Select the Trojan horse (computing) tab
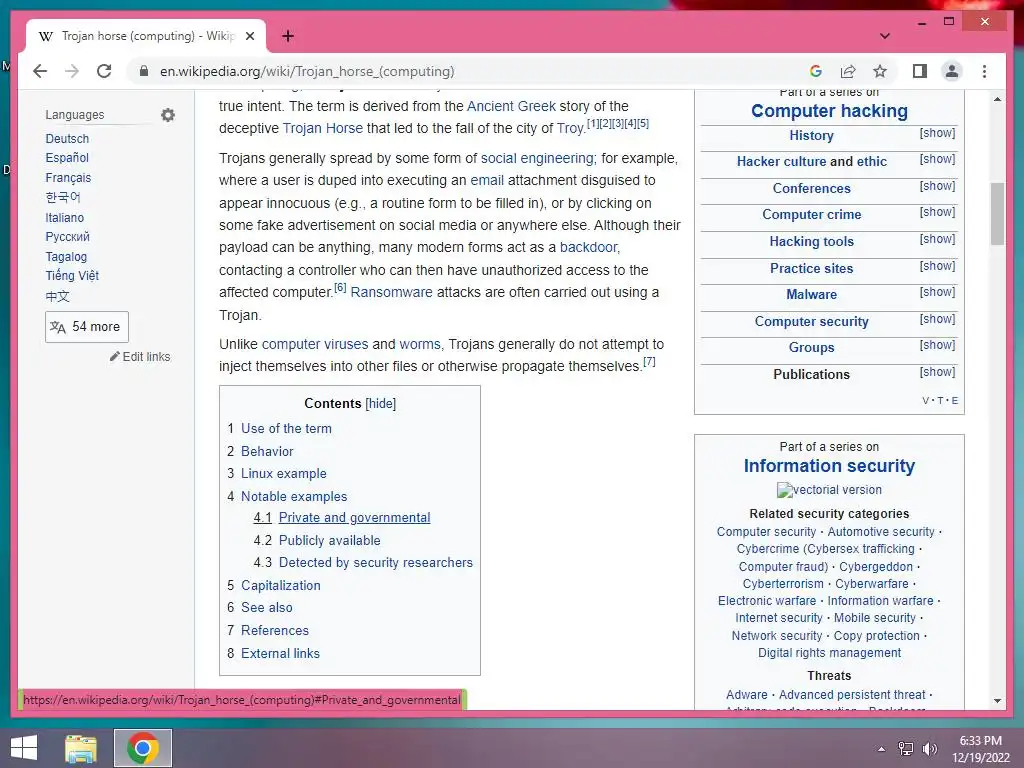1024x768 pixels. click(146, 37)
